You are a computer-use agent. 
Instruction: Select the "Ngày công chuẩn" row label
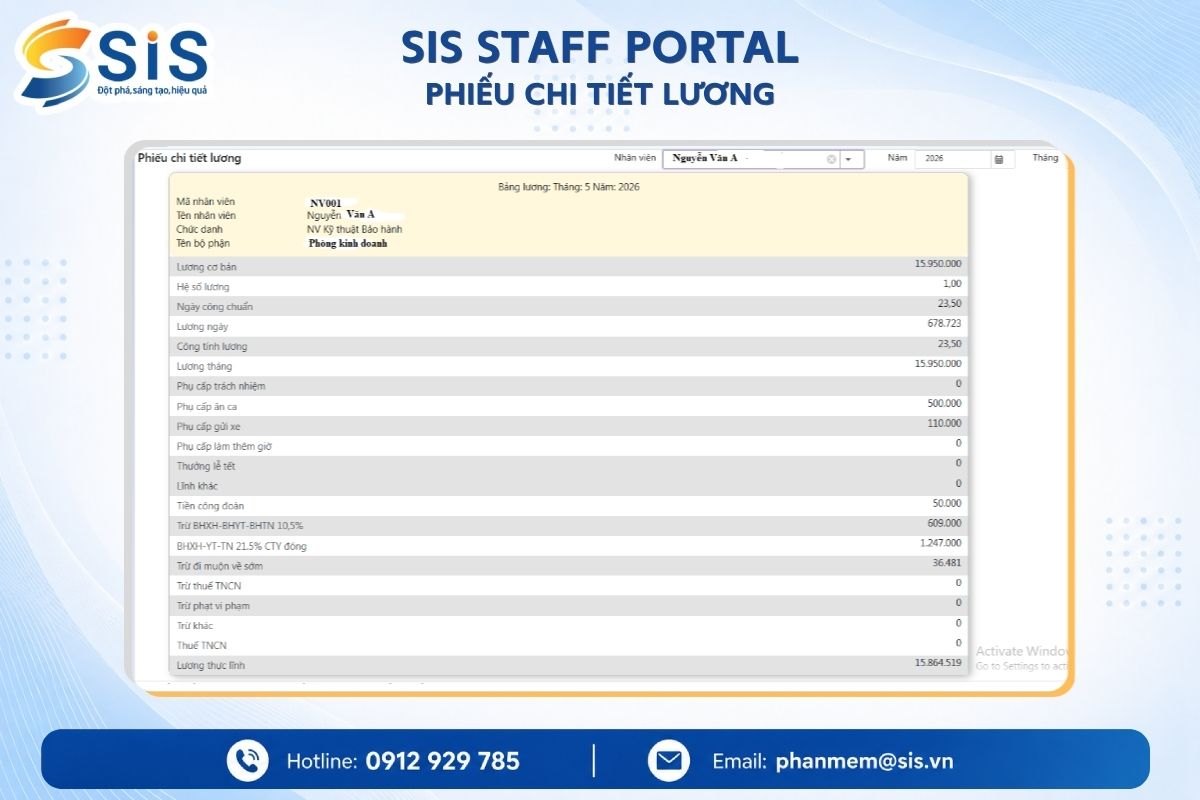pyautogui.click(x=214, y=307)
